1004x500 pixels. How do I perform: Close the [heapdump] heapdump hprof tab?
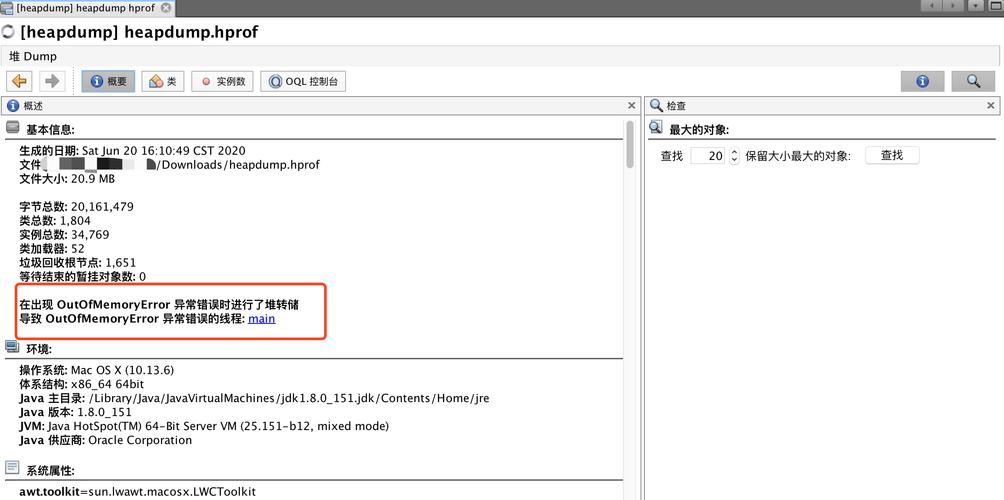pos(166,8)
